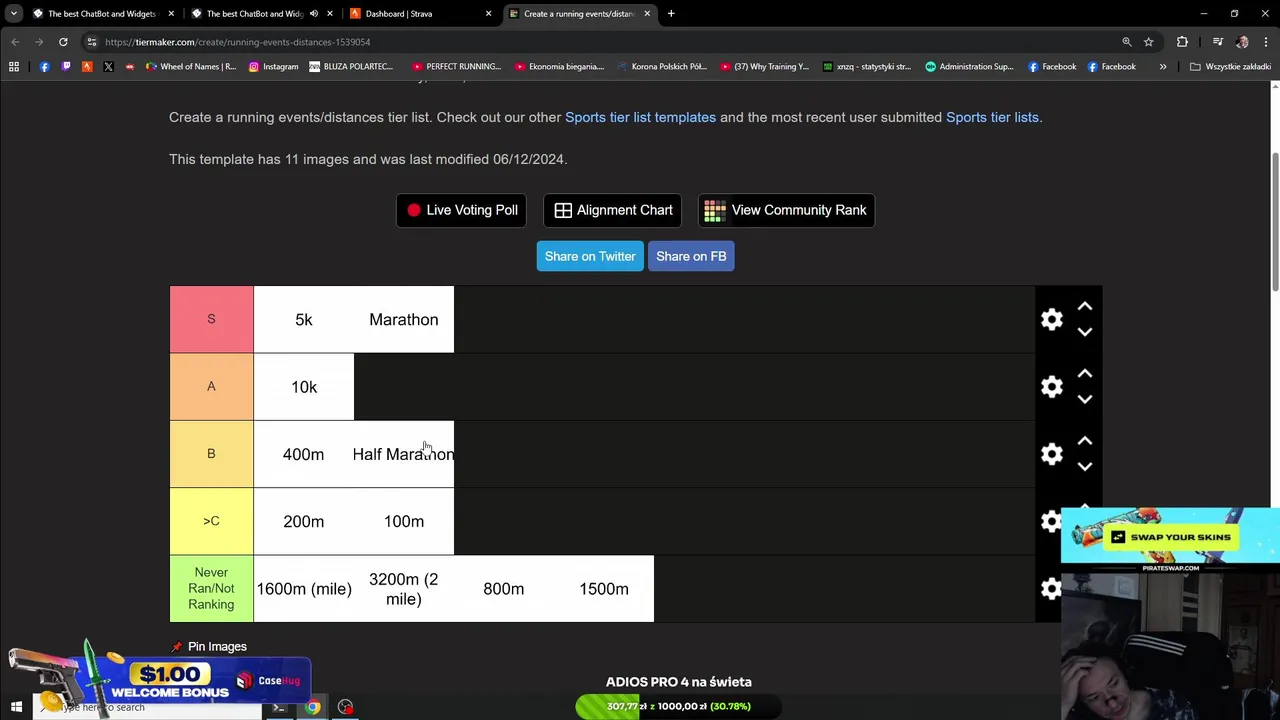Open settings gear for S tier row

coord(1051,319)
